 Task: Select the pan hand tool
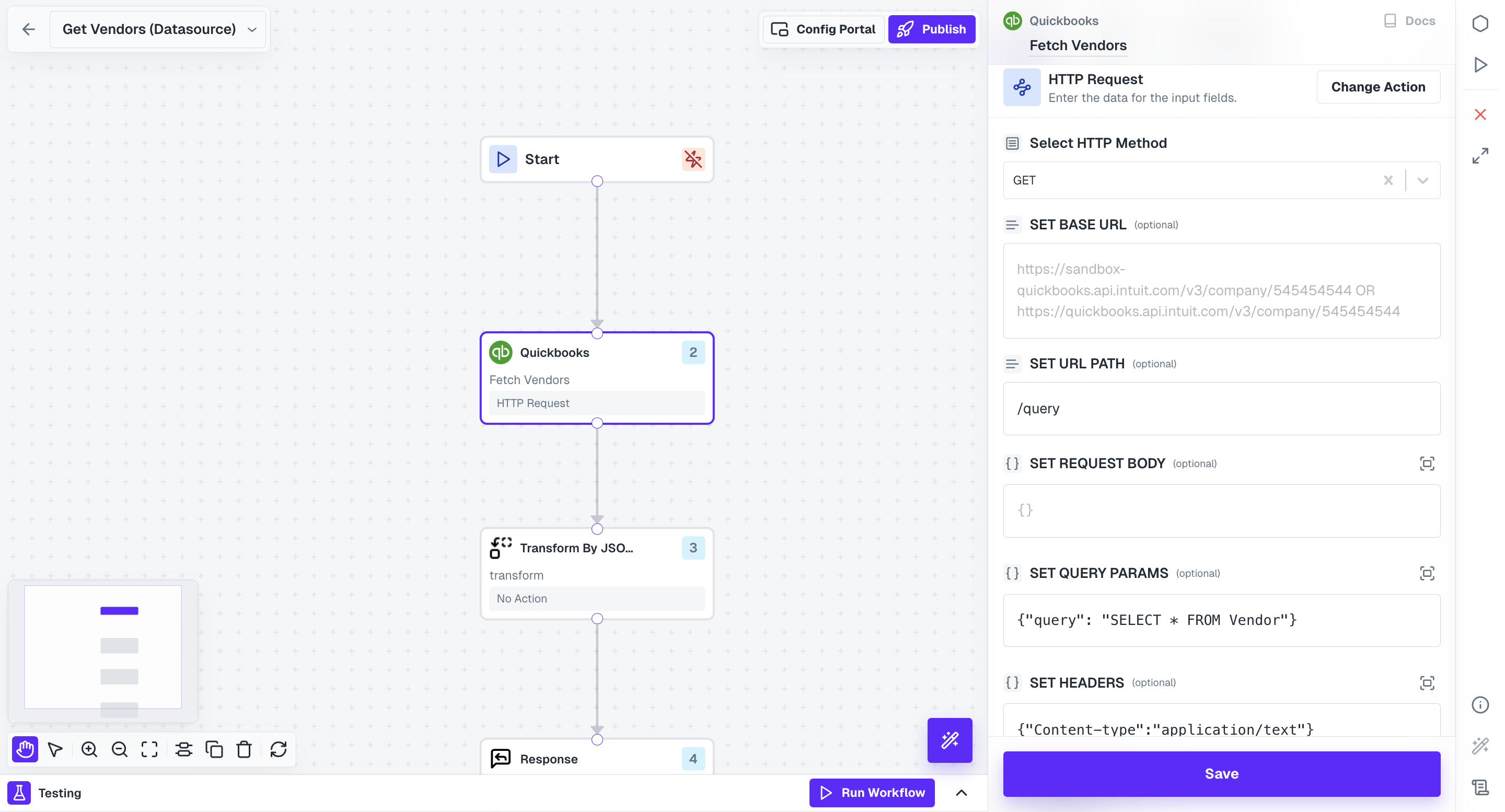click(x=25, y=749)
